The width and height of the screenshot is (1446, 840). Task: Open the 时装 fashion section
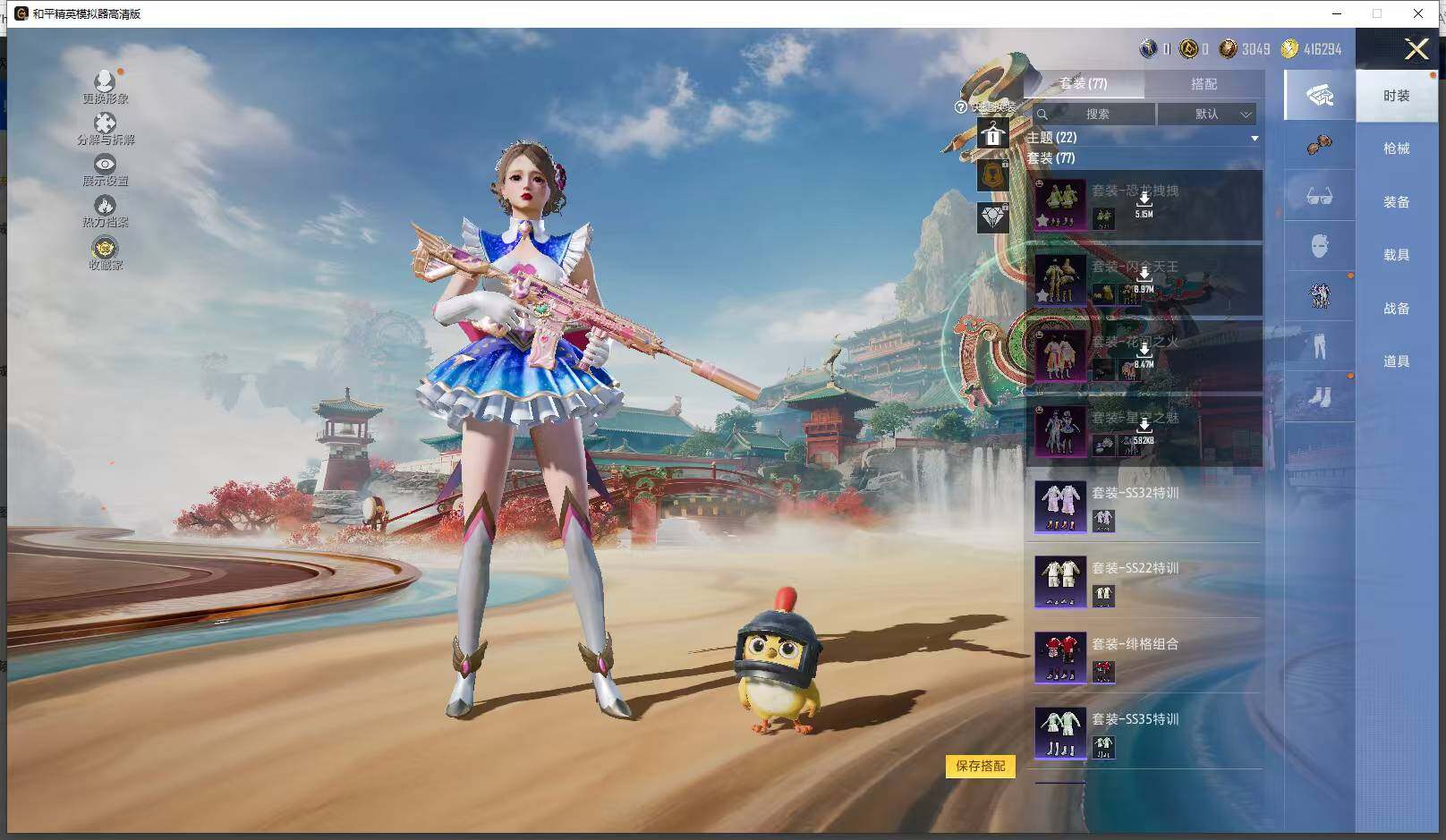(1396, 96)
